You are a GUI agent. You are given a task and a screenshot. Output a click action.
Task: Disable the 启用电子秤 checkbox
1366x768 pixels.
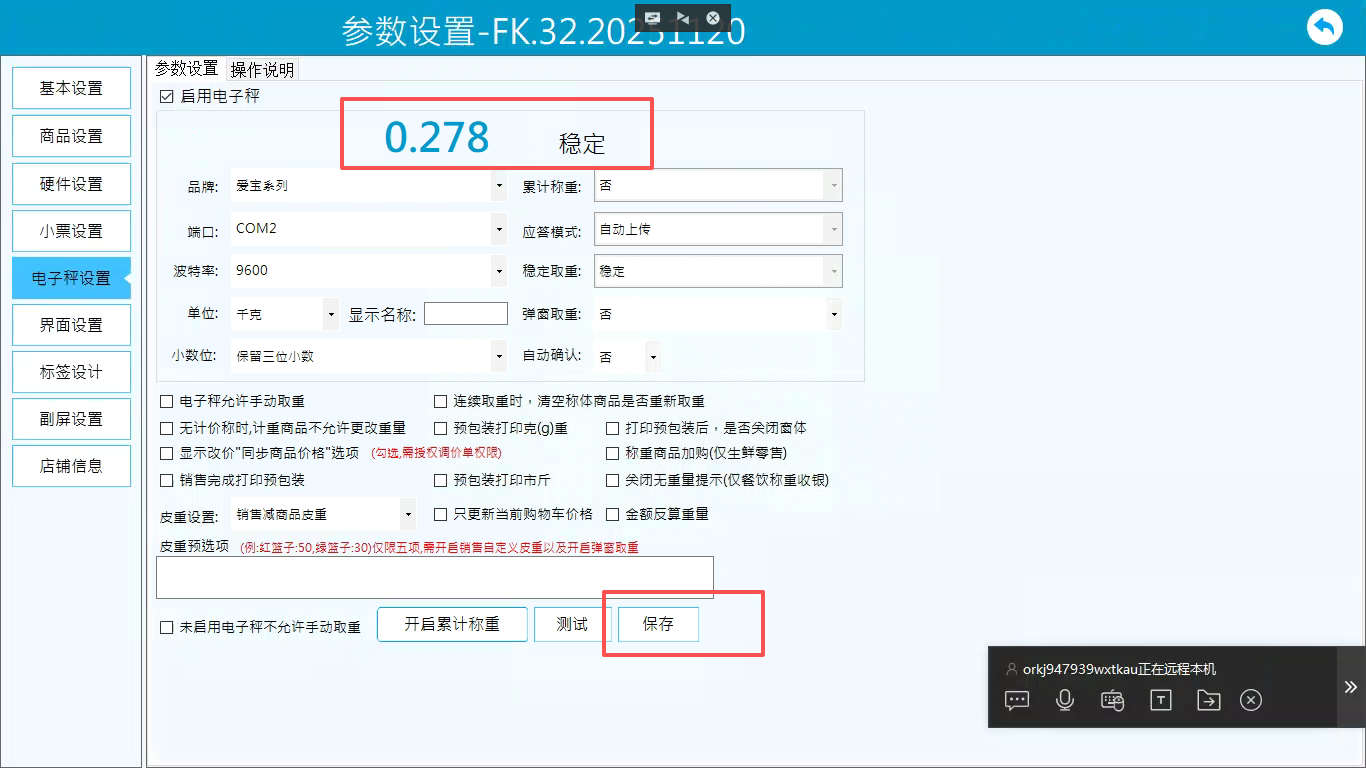(x=167, y=97)
